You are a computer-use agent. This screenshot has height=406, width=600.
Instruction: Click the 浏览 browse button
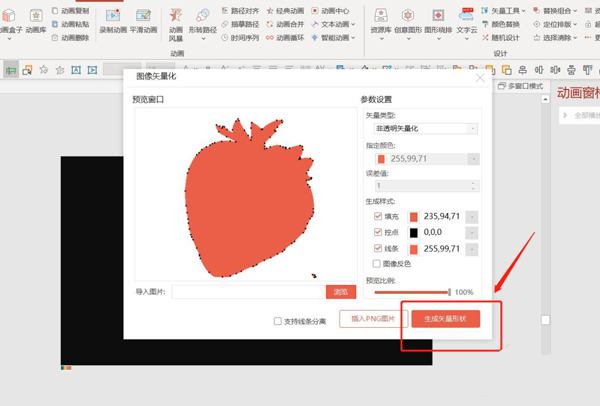point(341,292)
